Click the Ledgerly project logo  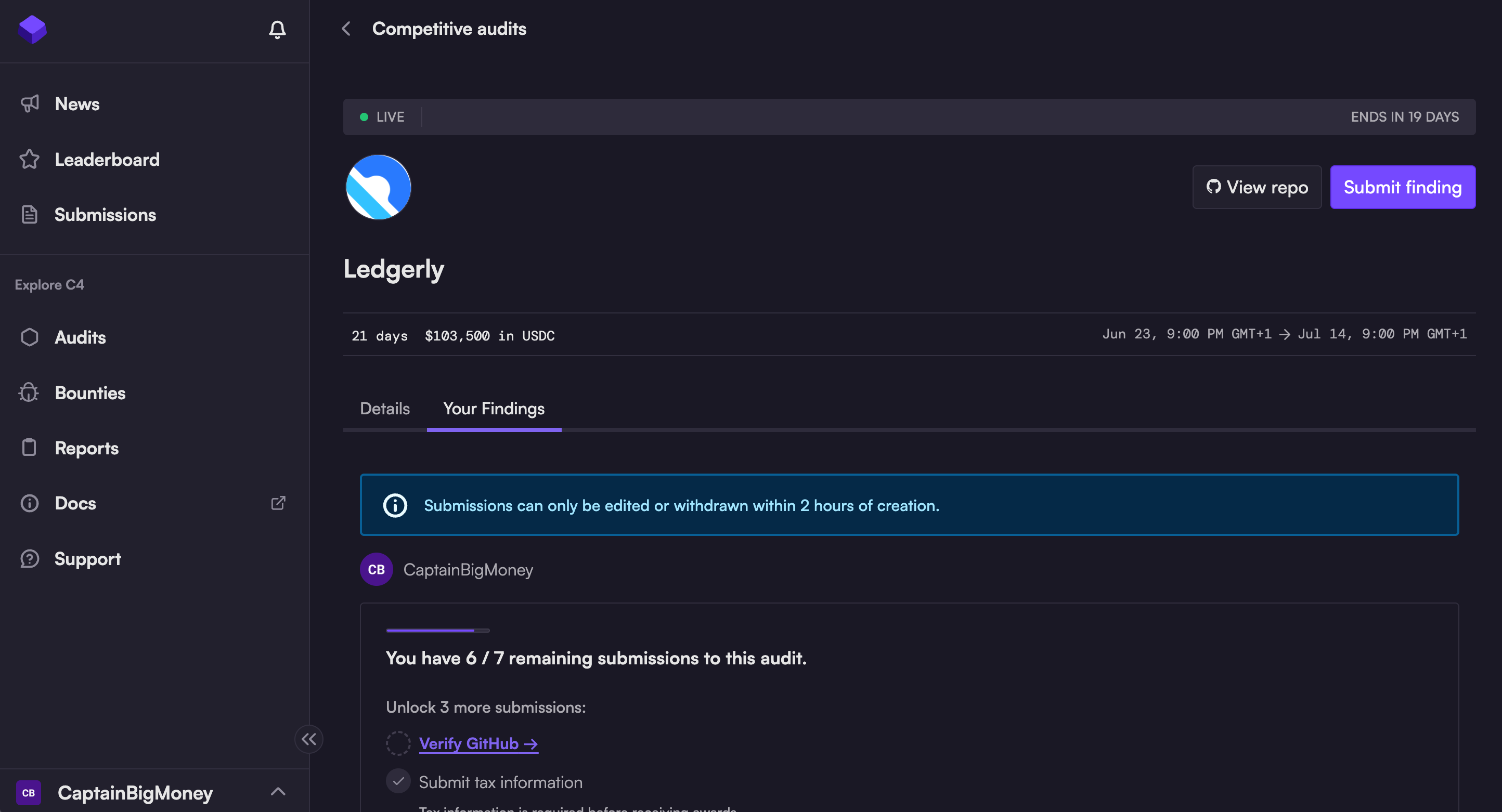pyautogui.click(x=379, y=187)
